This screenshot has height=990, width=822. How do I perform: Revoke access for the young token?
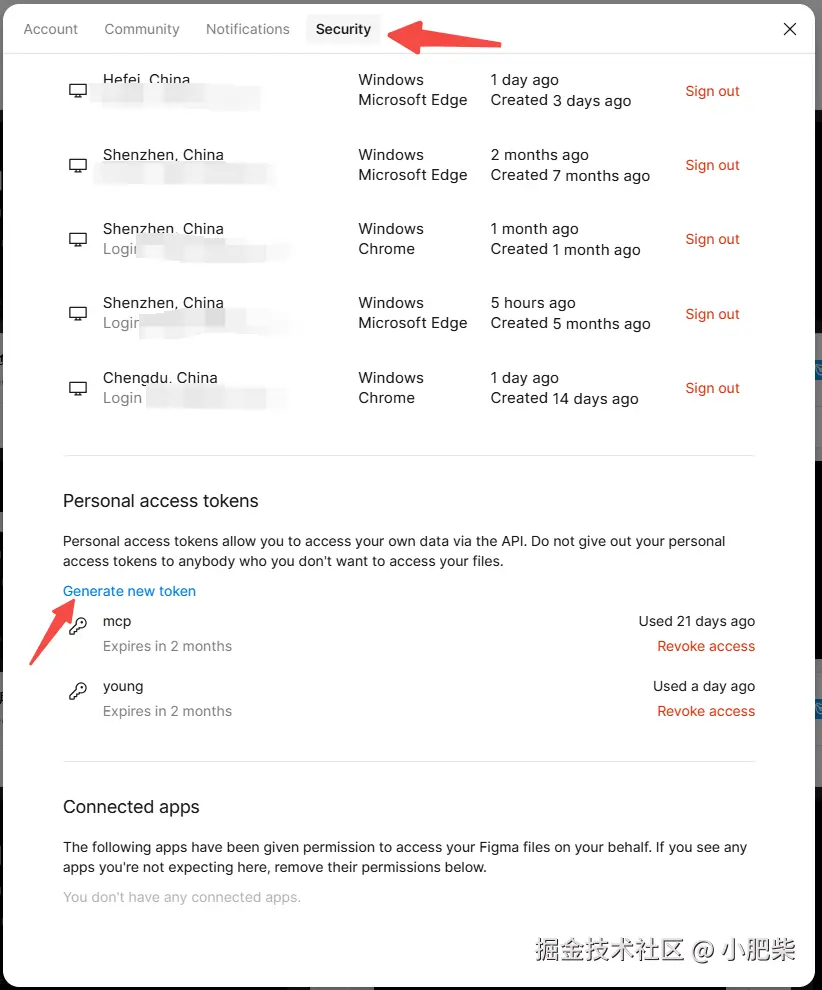706,711
